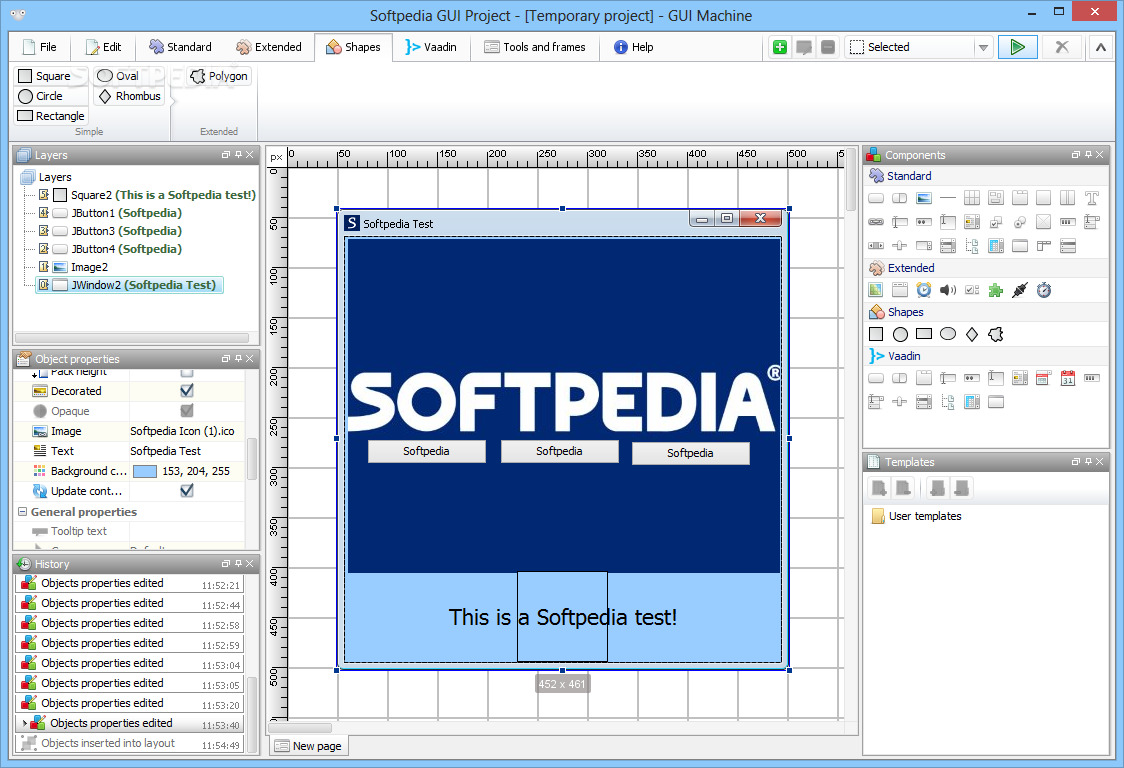Select the history entry timed 11:52:21
1124x768 pixels.
pyautogui.click(x=130, y=584)
